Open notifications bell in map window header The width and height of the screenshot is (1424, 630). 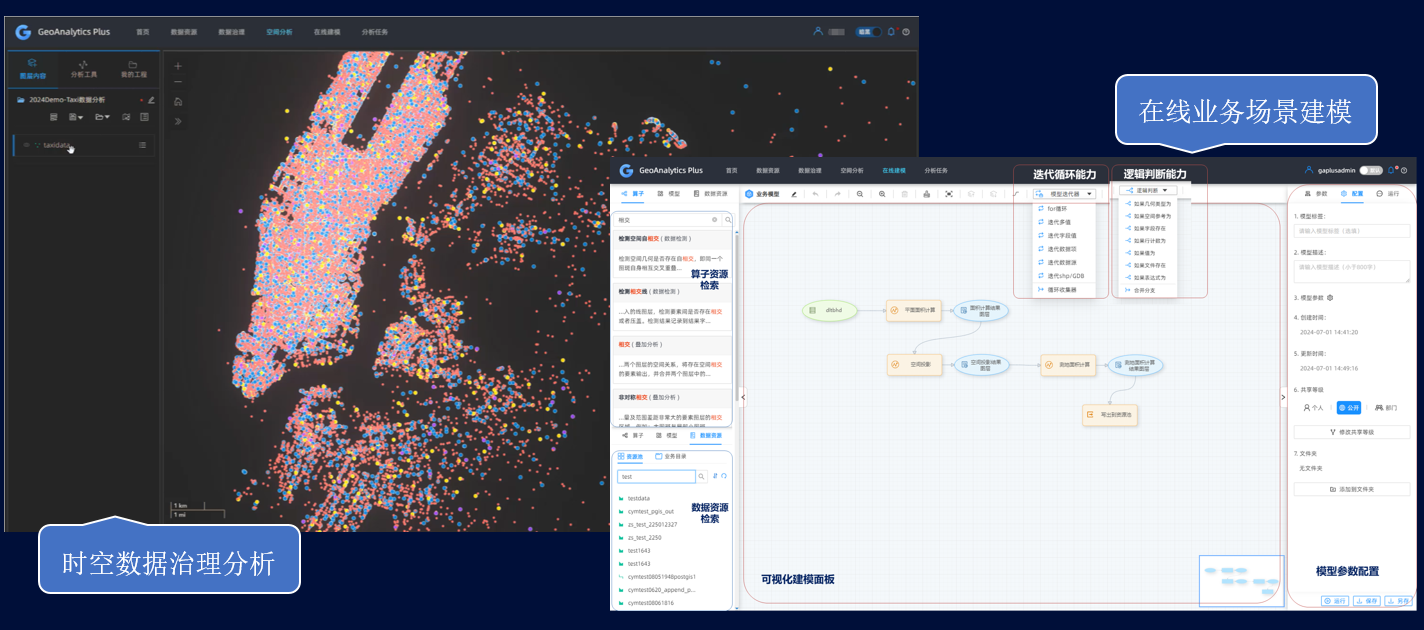point(891,32)
